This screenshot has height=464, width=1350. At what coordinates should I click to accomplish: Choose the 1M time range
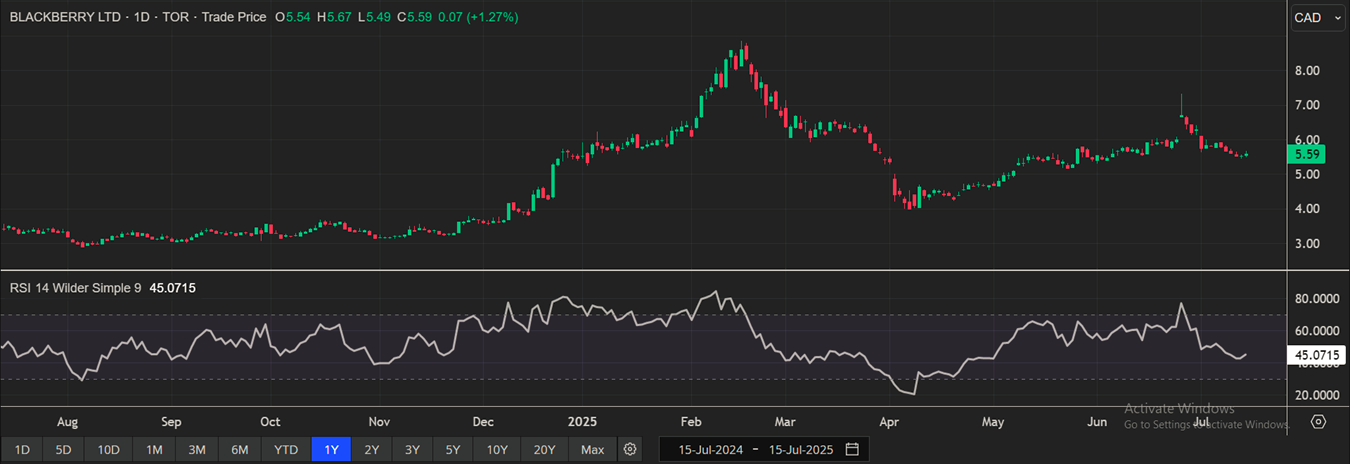click(154, 450)
